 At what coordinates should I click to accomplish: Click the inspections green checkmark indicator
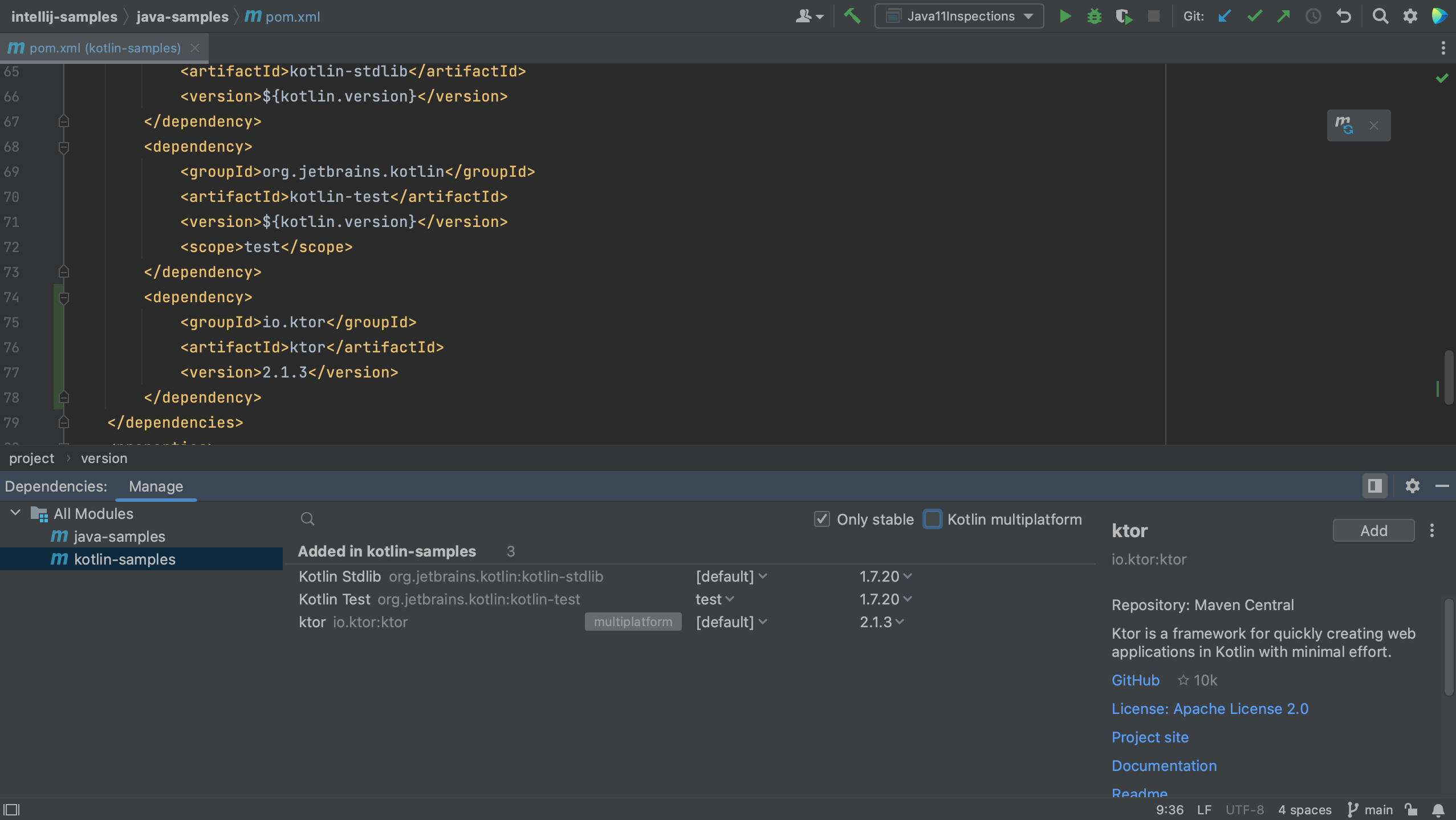pyautogui.click(x=1442, y=78)
